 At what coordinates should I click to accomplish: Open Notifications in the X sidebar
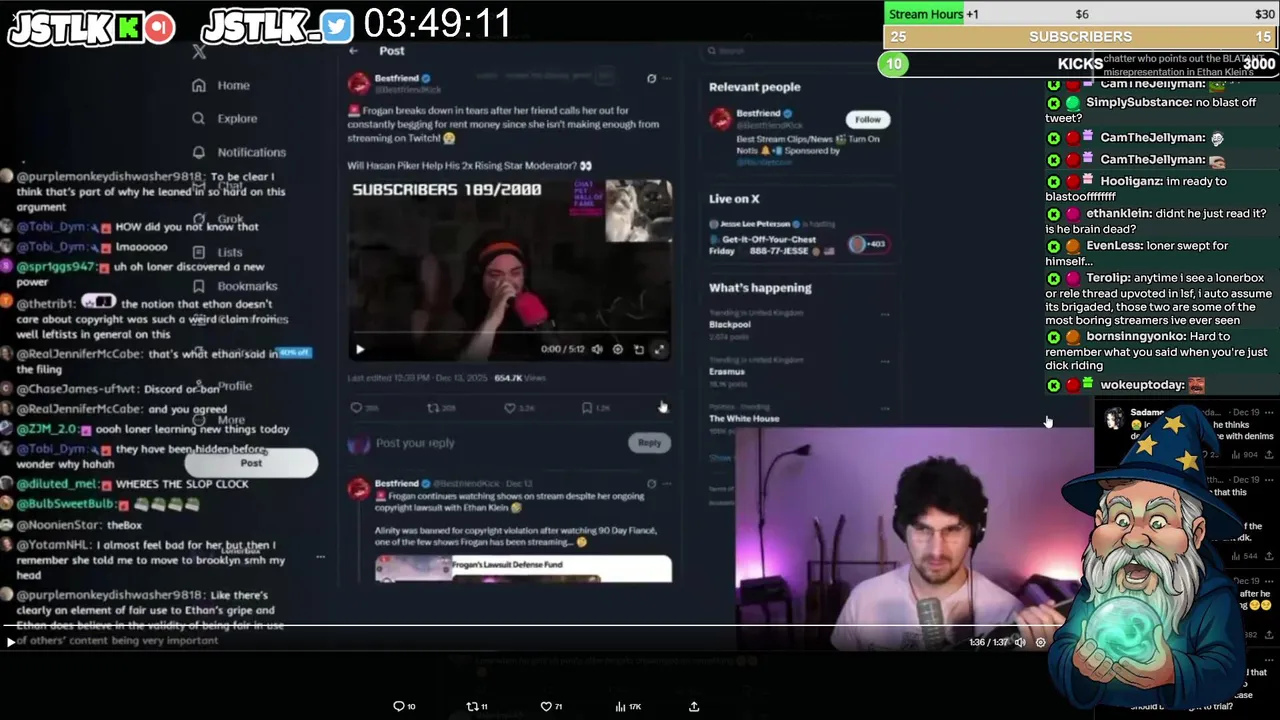[239, 152]
